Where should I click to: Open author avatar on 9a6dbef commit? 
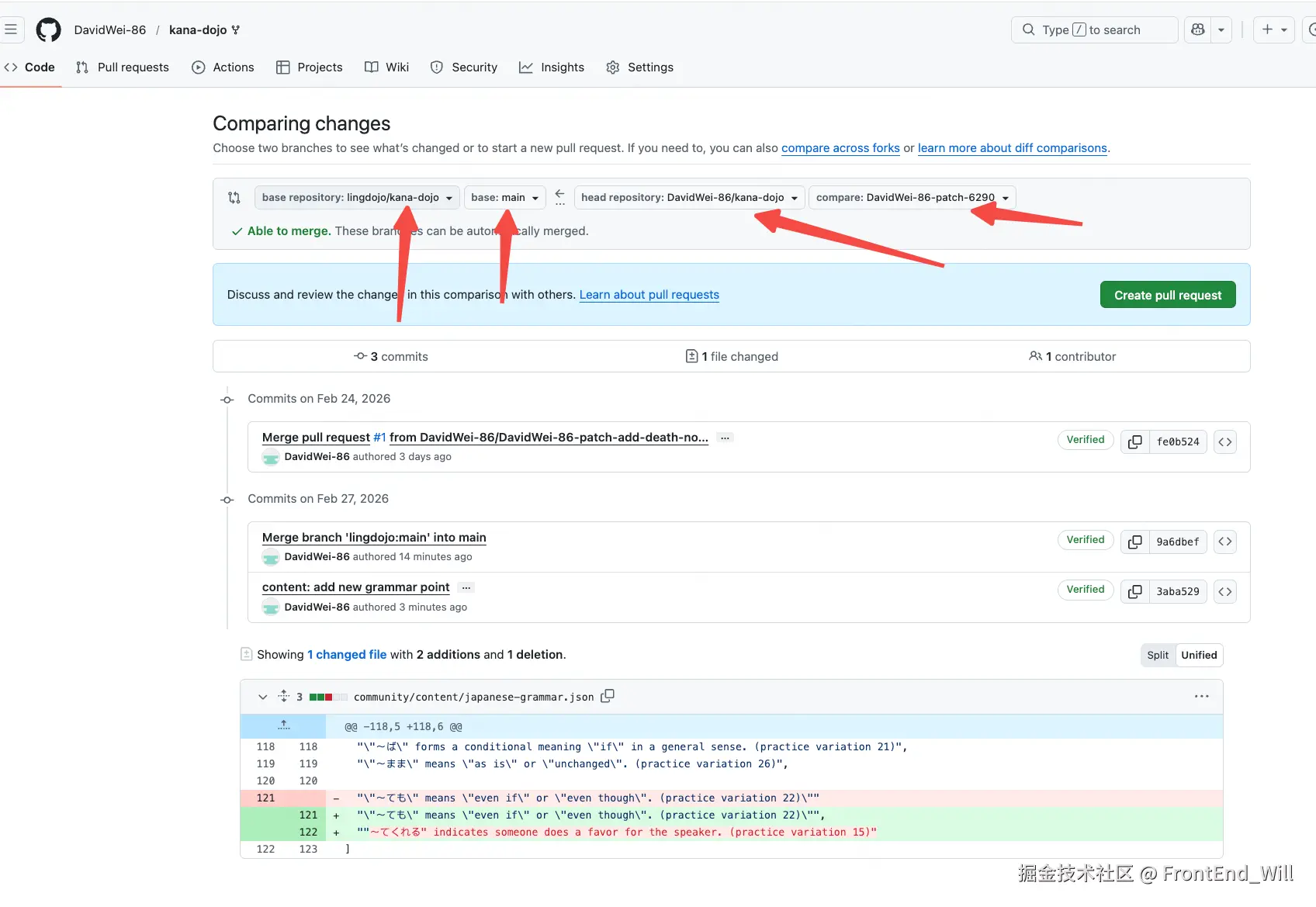271,558
